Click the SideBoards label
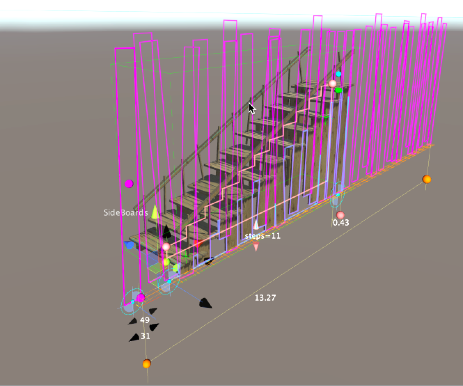The image size is (463, 386). (126, 213)
